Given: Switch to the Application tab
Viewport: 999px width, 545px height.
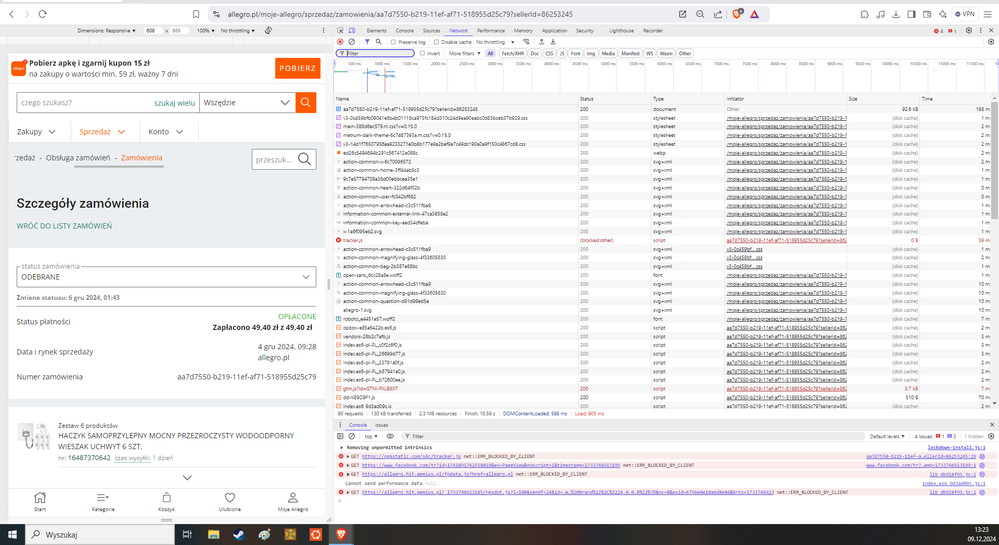Looking at the screenshot, I should click(x=554, y=31).
